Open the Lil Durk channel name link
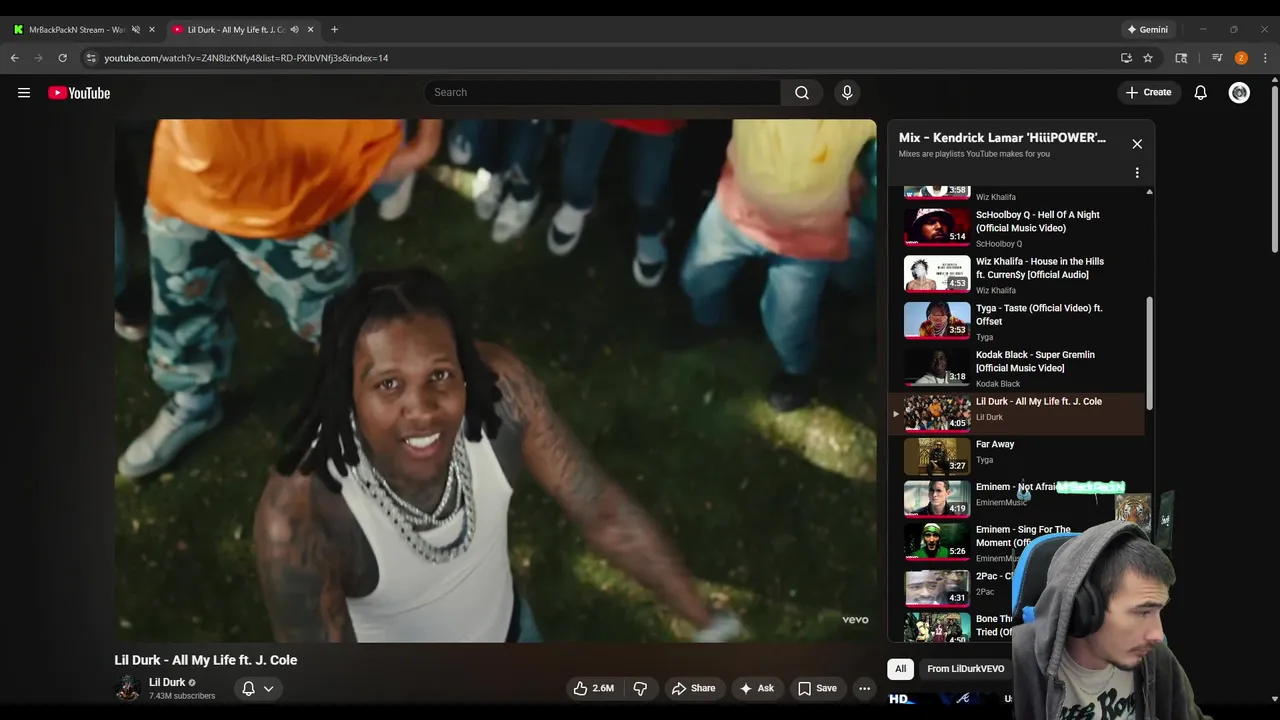 (x=167, y=682)
